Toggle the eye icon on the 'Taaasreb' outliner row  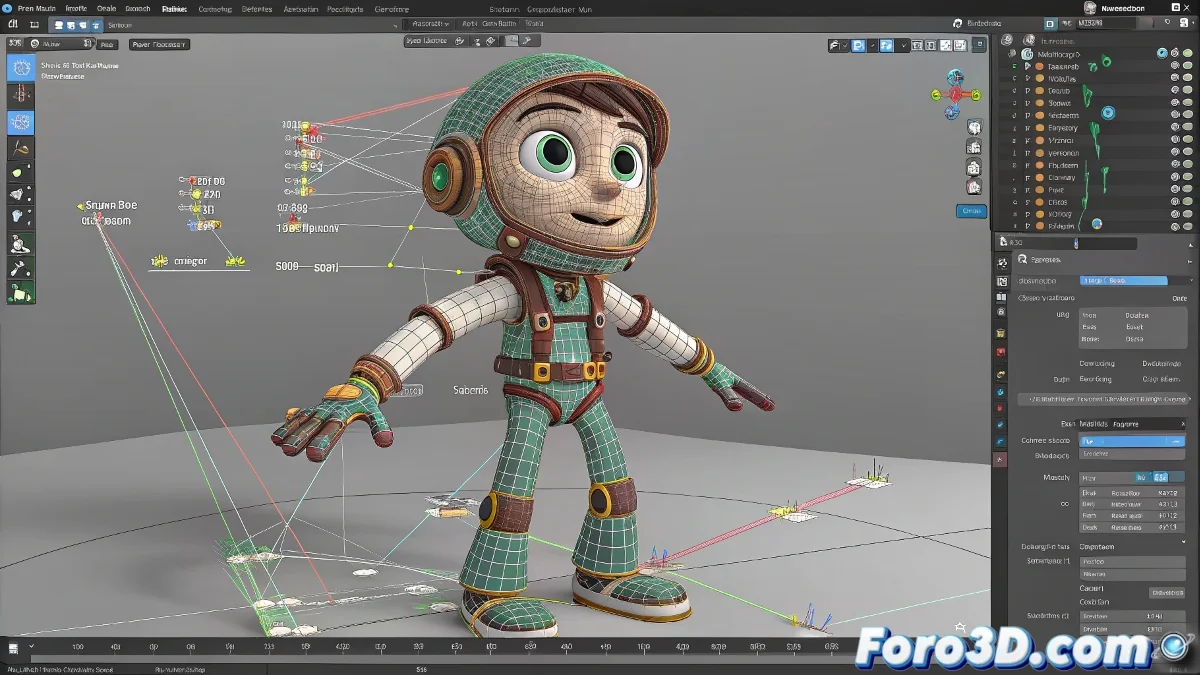[x=1175, y=65]
